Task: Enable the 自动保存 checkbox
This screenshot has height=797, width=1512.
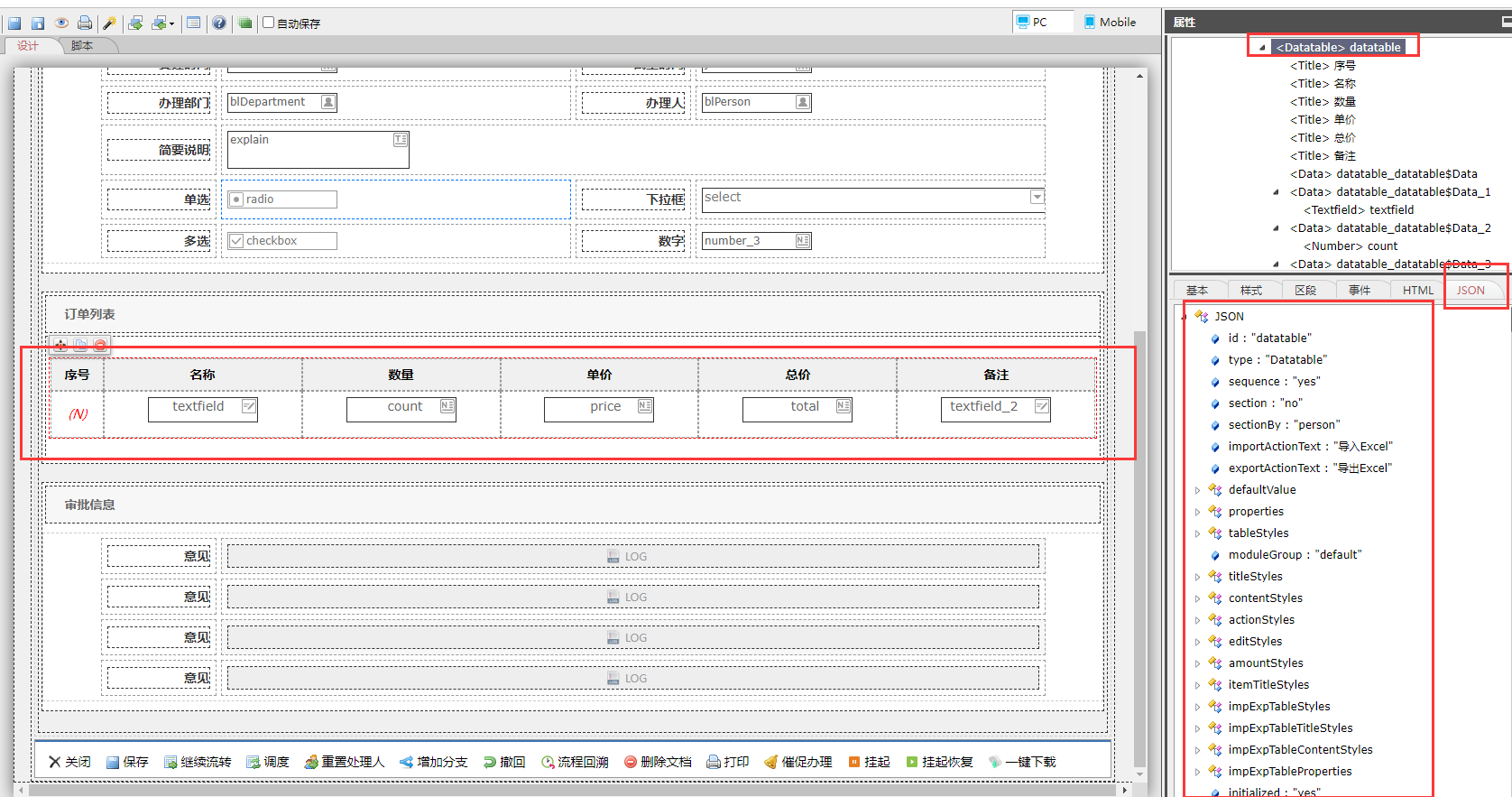Action: [x=268, y=23]
